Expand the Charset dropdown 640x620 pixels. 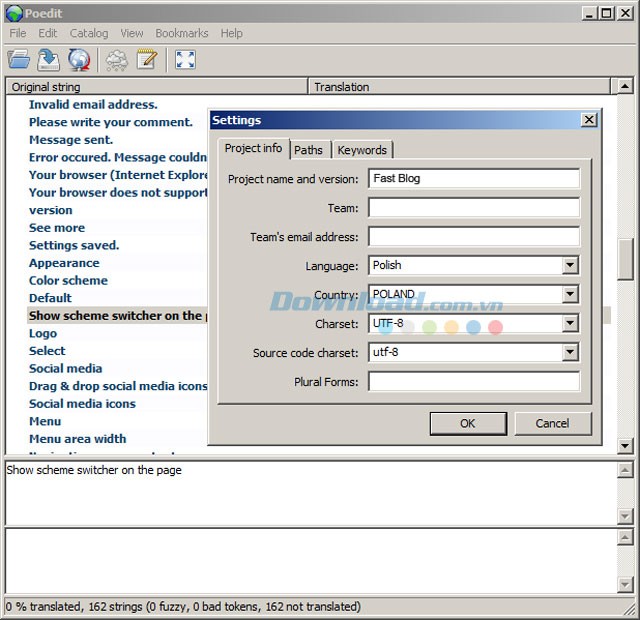coord(570,324)
